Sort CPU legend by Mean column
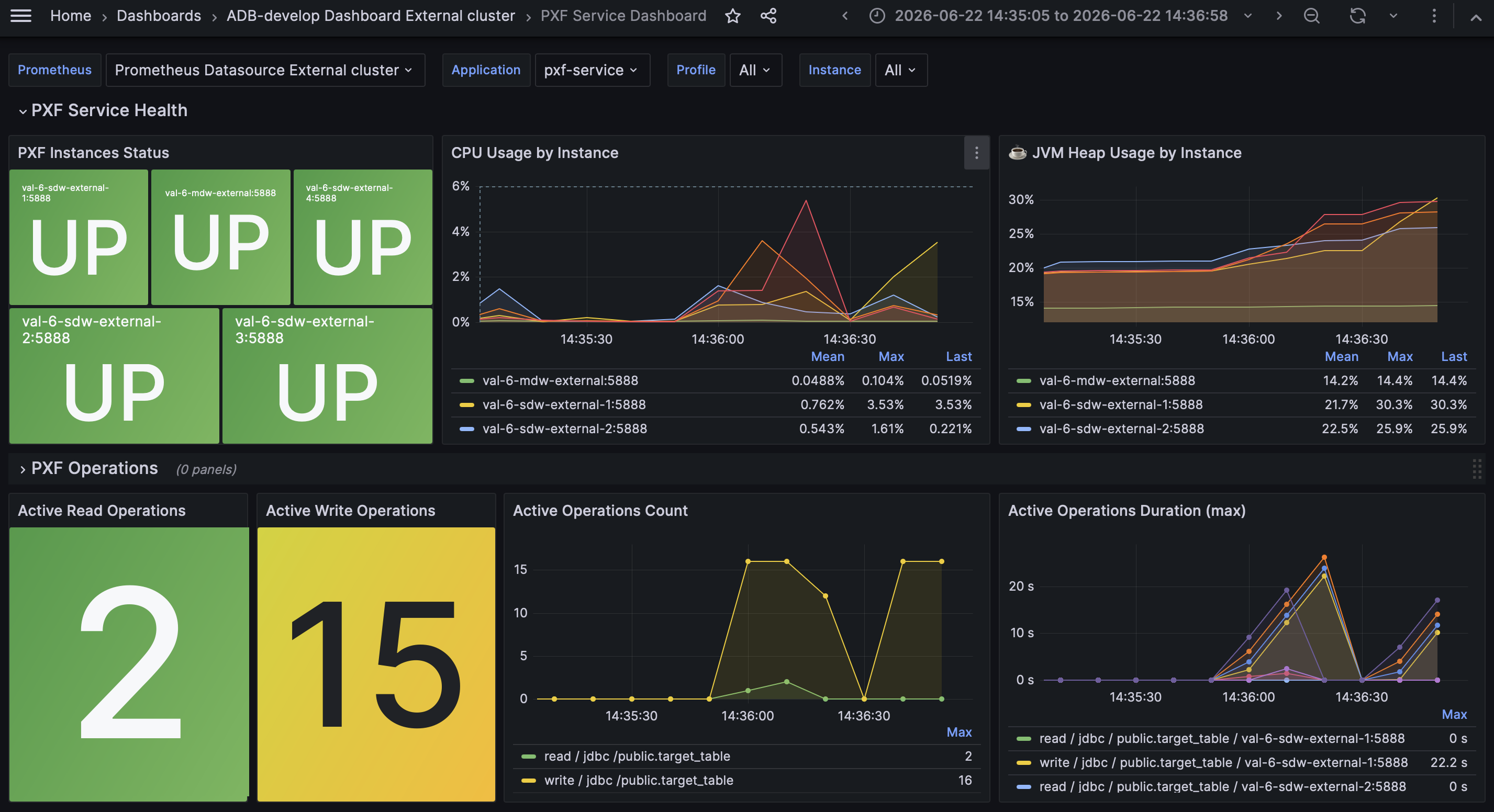The image size is (1494, 812). (827, 356)
